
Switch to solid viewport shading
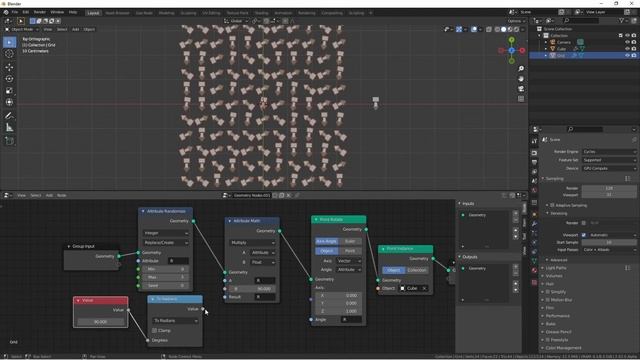pyautogui.click(x=503, y=29)
